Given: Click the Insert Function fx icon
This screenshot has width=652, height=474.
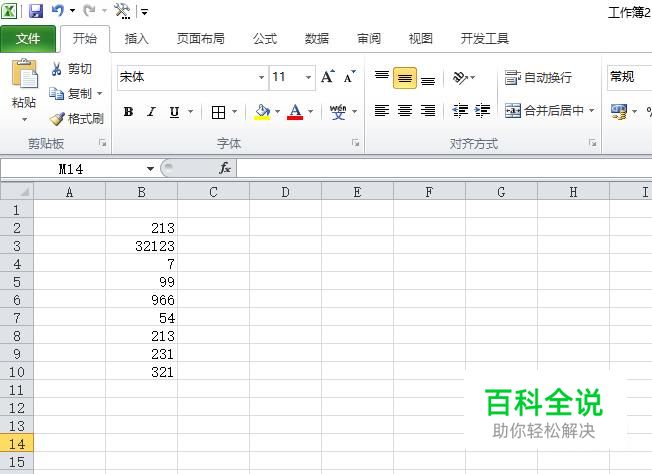Looking at the screenshot, I should 225,168.
